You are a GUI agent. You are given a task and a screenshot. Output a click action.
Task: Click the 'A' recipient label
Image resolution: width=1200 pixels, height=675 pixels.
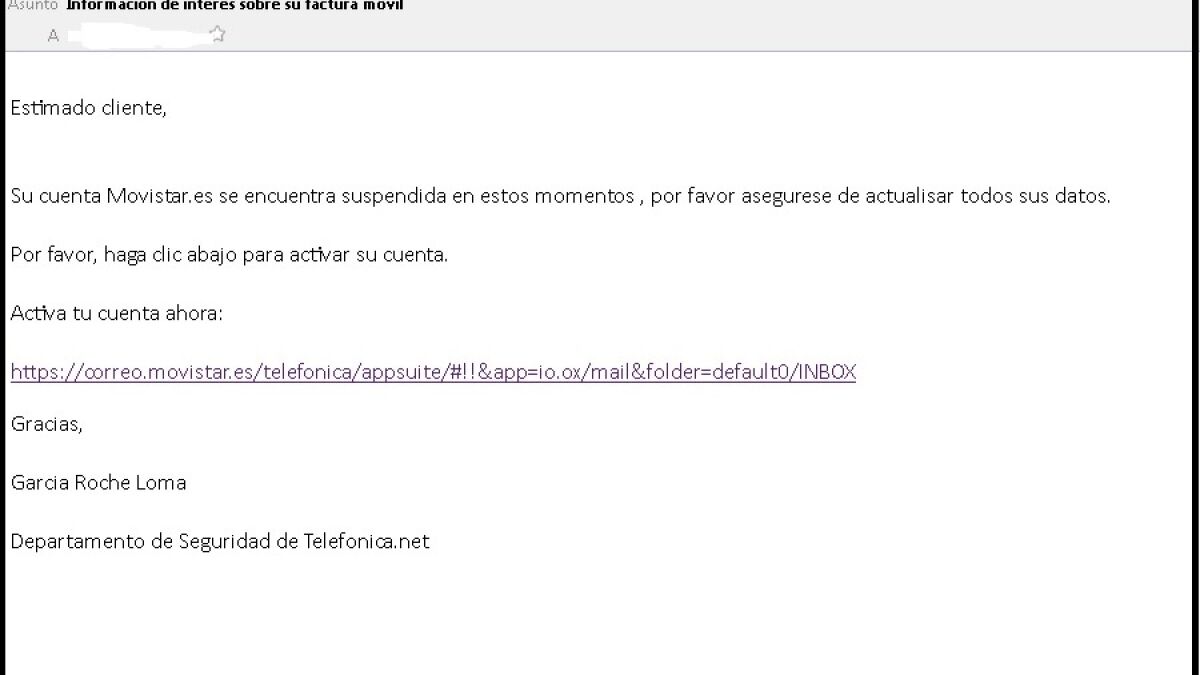click(x=53, y=36)
